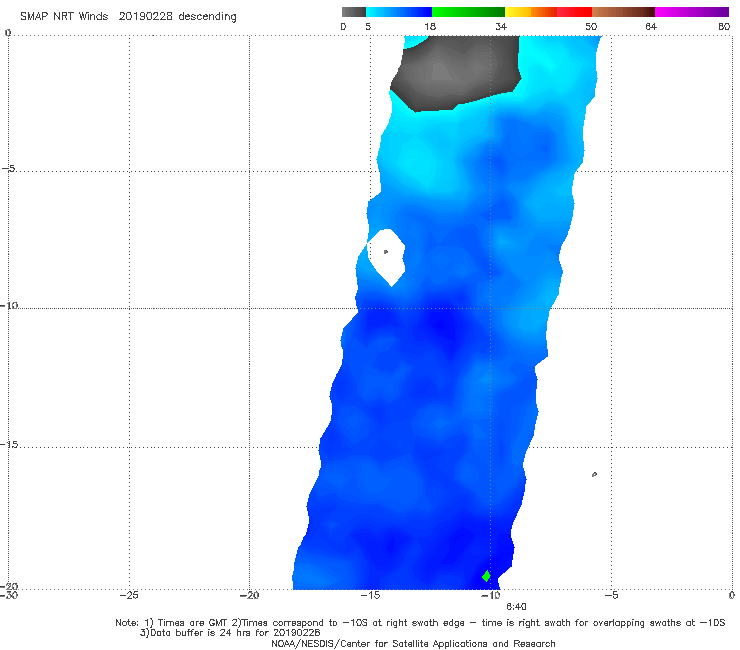Click the color bar label '64'

(651, 27)
